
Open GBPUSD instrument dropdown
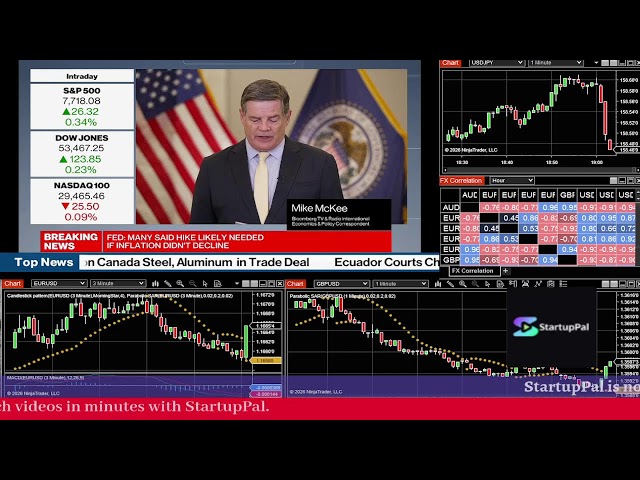(x=342, y=284)
